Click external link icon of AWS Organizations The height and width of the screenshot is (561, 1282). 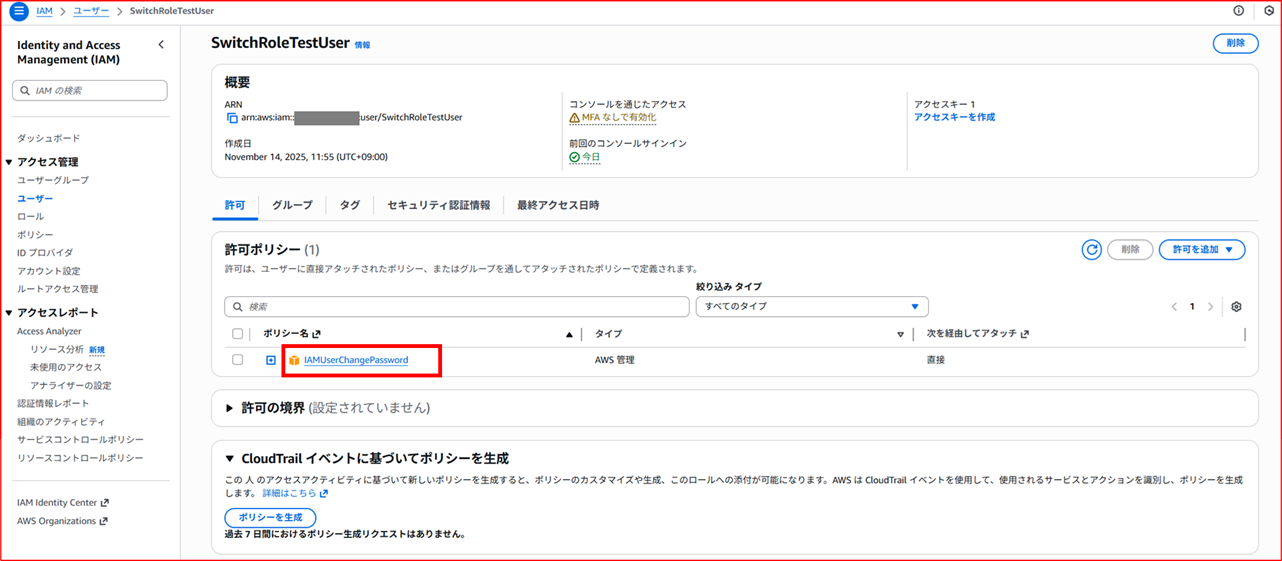[103, 521]
